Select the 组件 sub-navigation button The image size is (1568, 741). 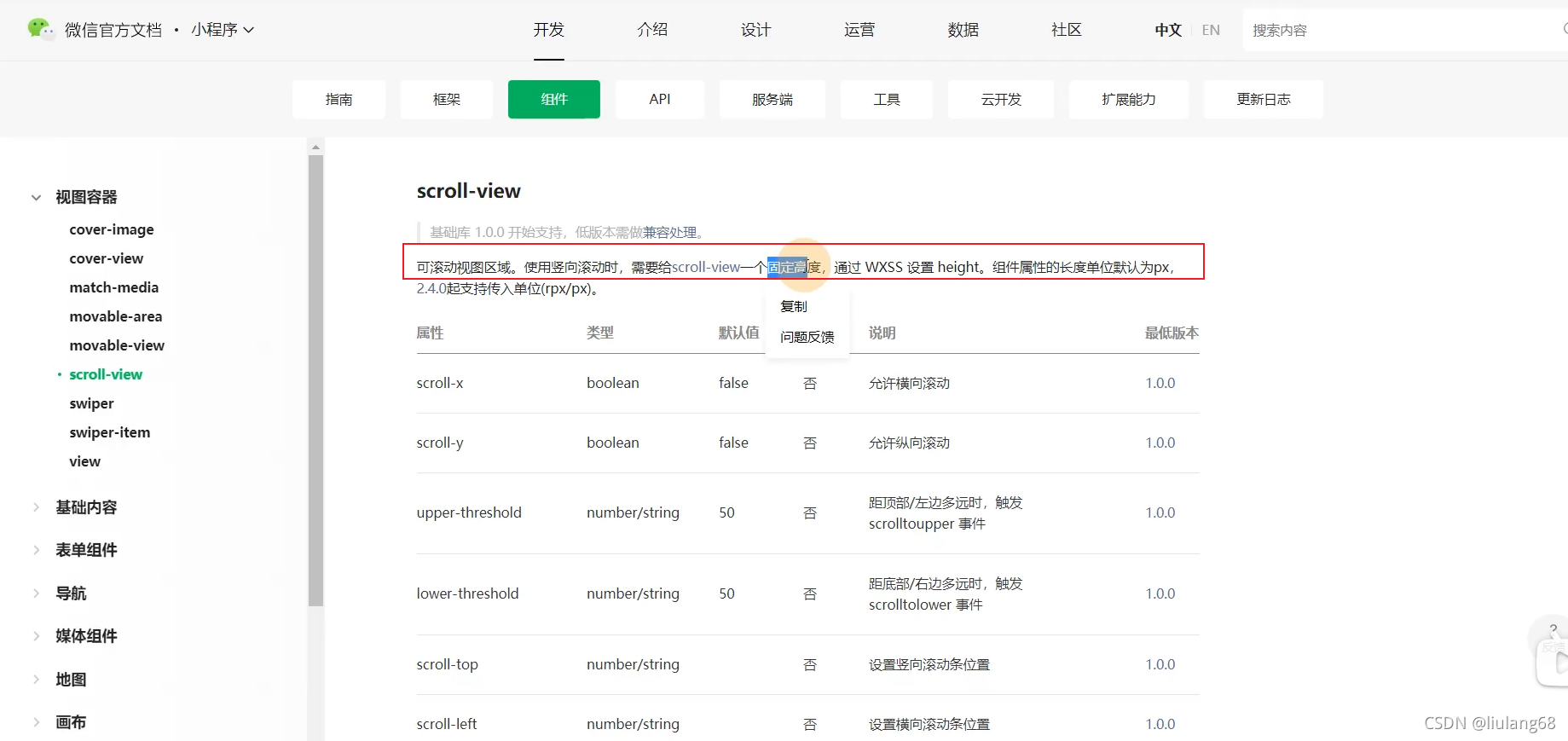click(554, 99)
